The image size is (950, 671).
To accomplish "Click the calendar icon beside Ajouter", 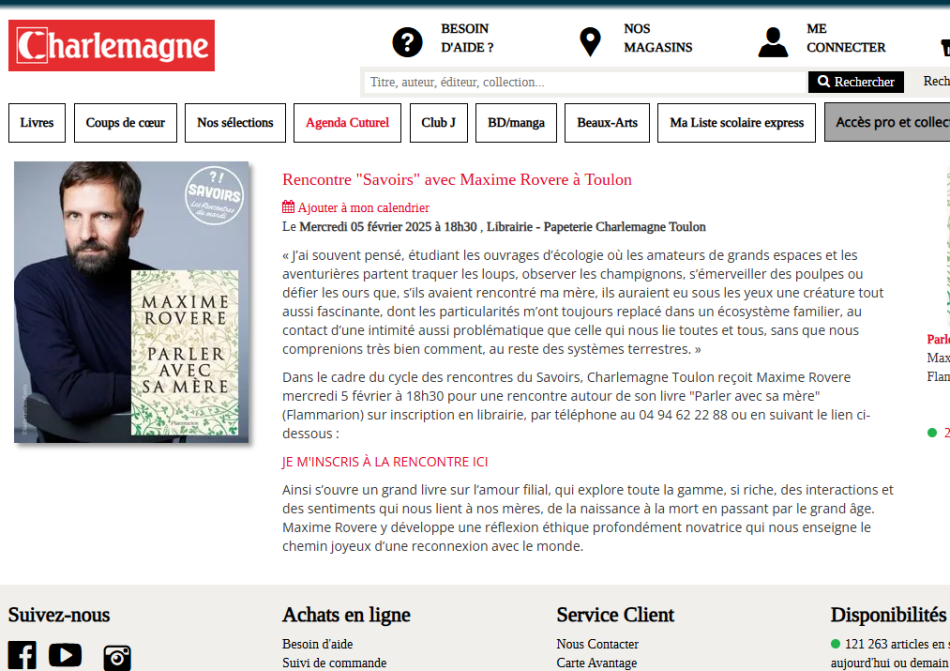I will pyautogui.click(x=289, y=208).
